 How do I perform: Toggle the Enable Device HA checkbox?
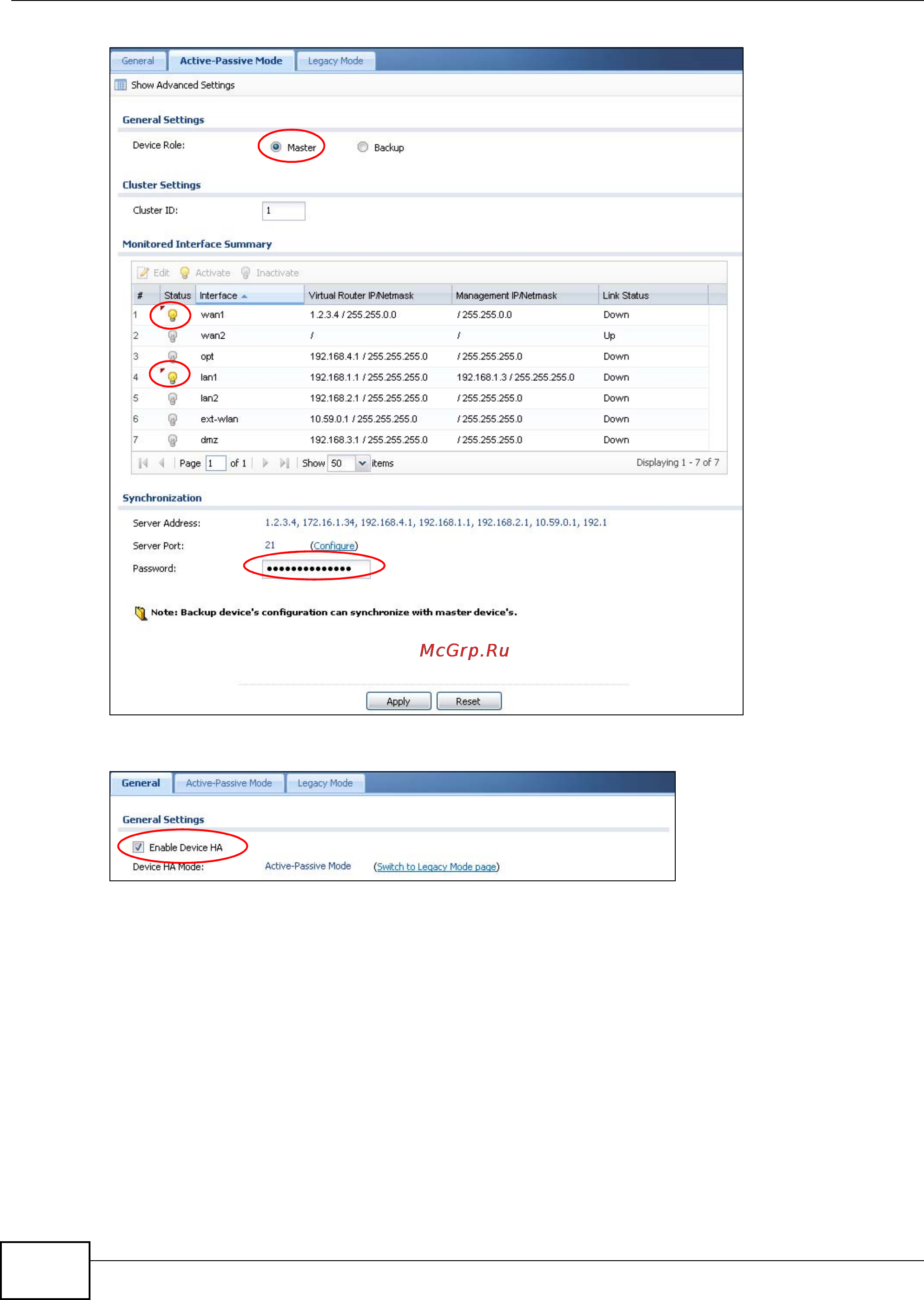point(138,847)
